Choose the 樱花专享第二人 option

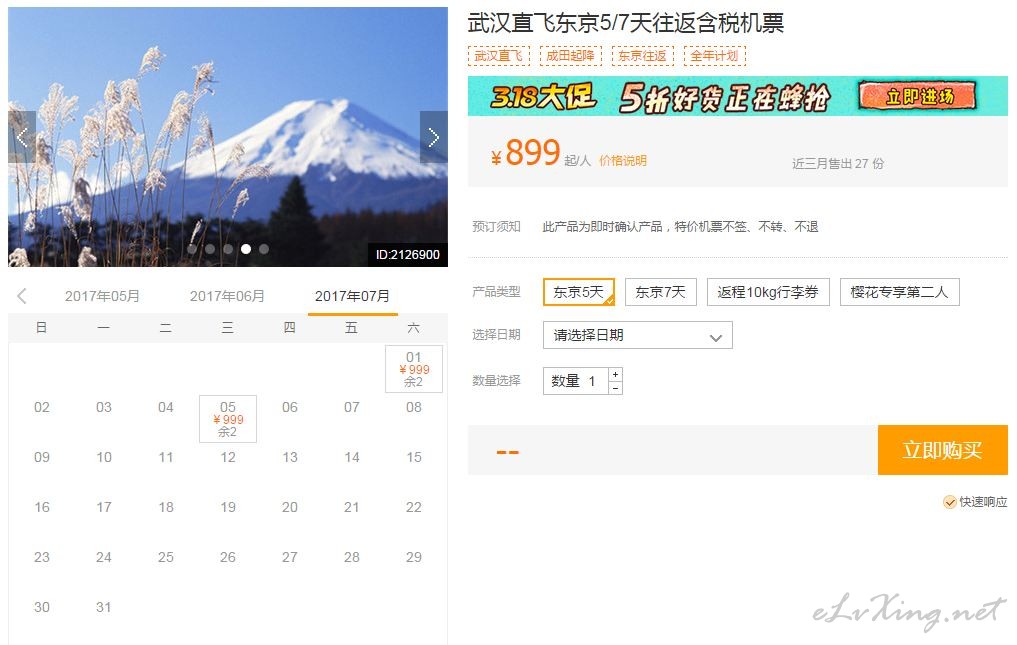tap(899, 292)
